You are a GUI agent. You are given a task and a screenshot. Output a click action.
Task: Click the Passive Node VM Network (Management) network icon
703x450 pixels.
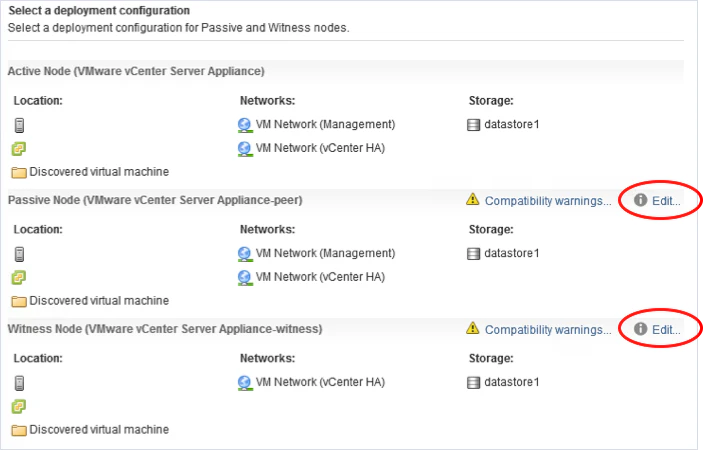tap(245, 254)
